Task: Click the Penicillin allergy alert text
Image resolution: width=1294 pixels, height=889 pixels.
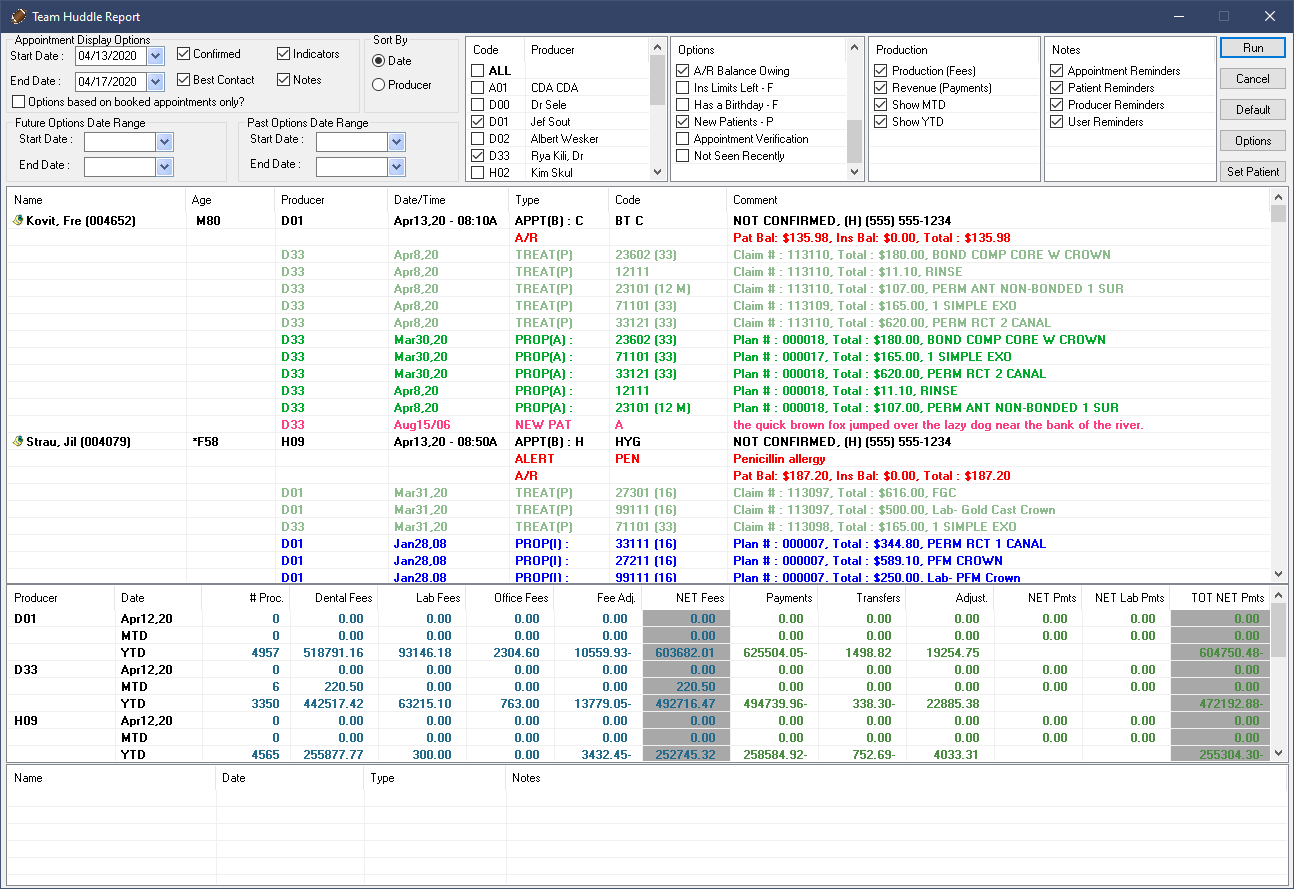Action: tap(781, 459)
